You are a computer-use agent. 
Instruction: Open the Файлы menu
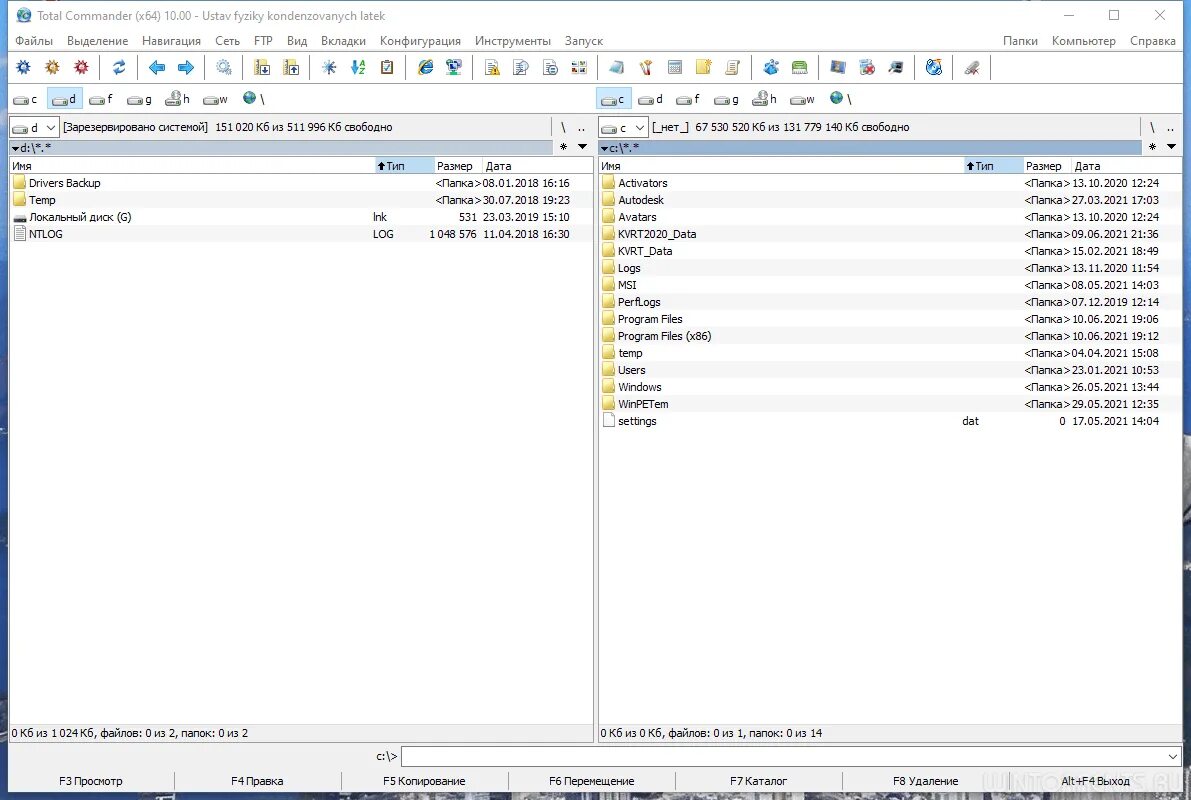[34, 41]
